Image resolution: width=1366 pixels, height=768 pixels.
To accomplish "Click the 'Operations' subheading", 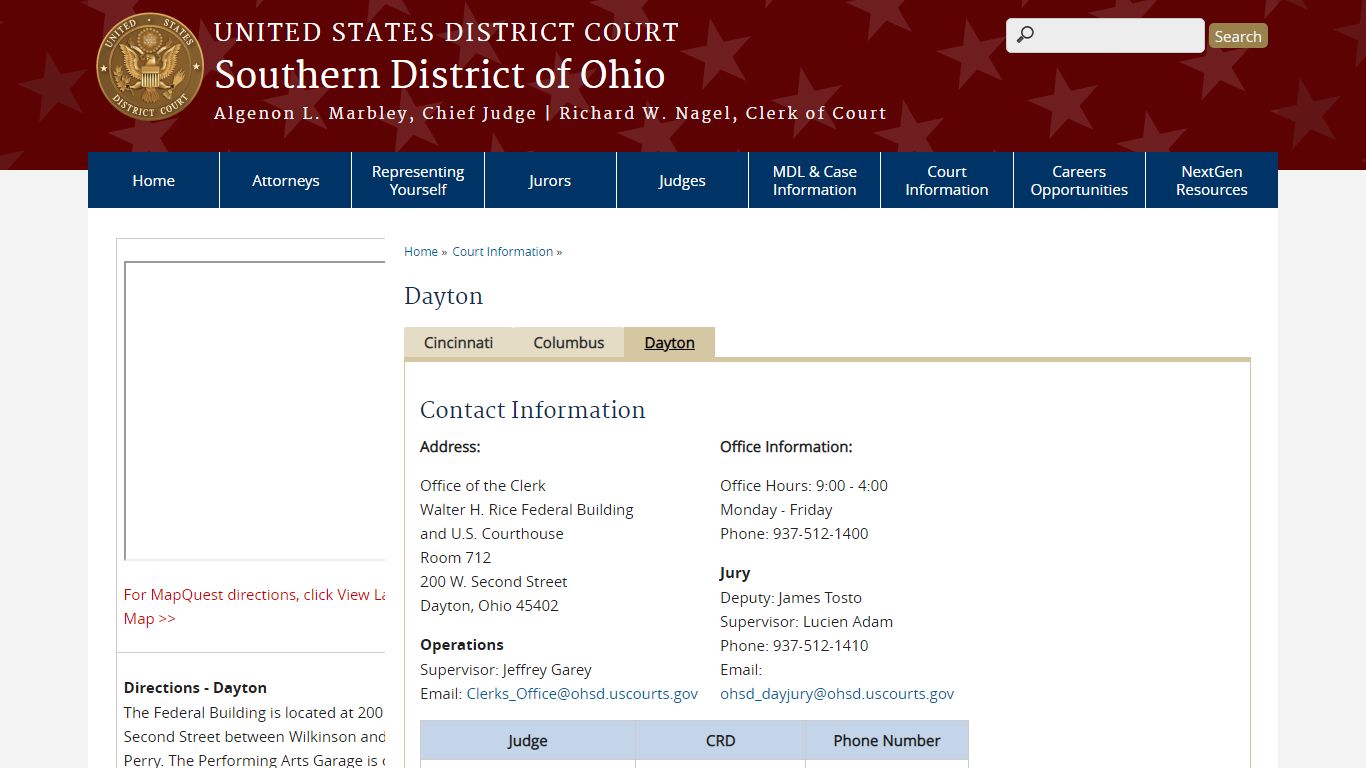I will [x=462, y=644].
